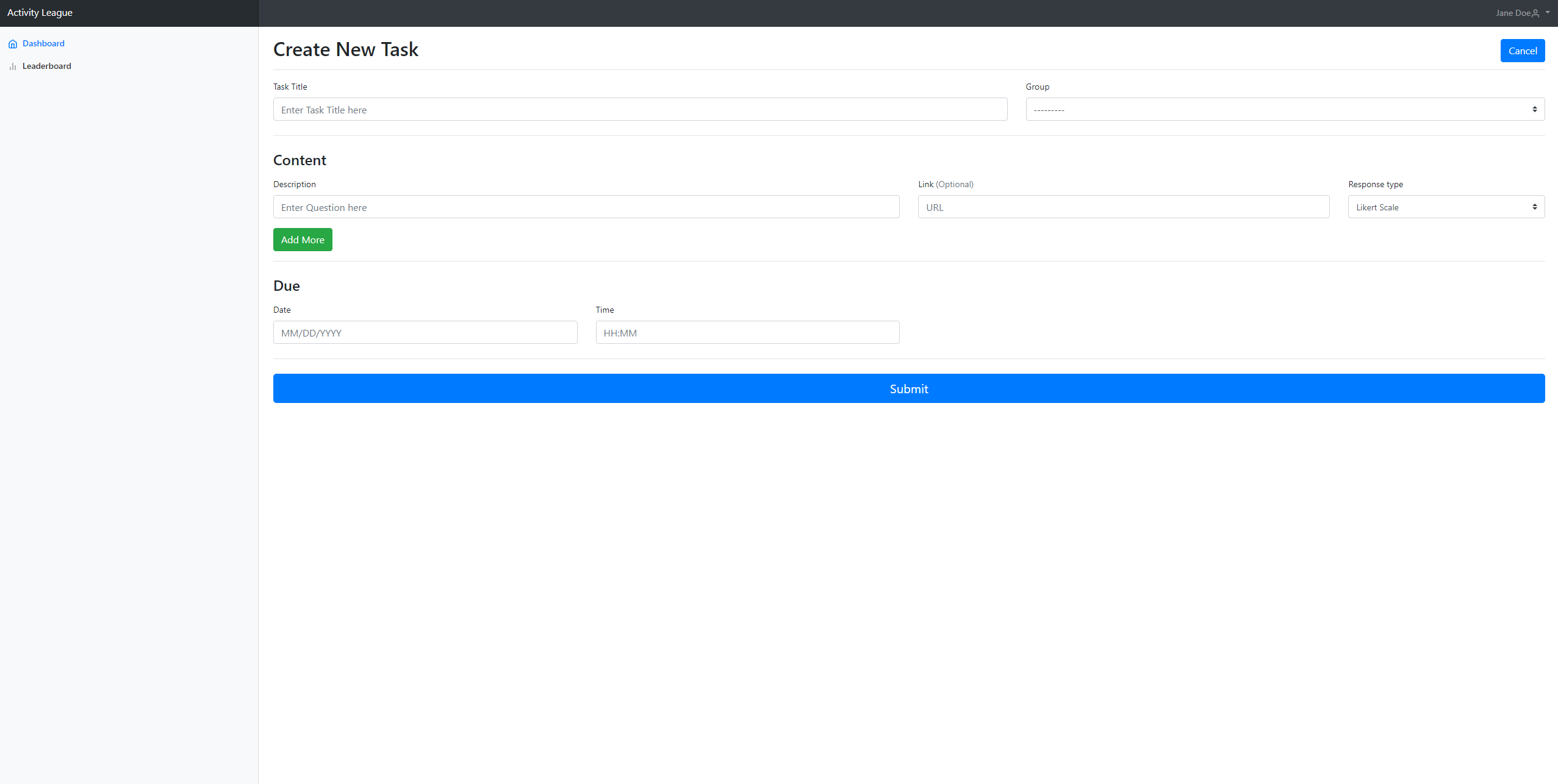Focus the Date MM/DD/YYYY field

[x=425, y=332]
